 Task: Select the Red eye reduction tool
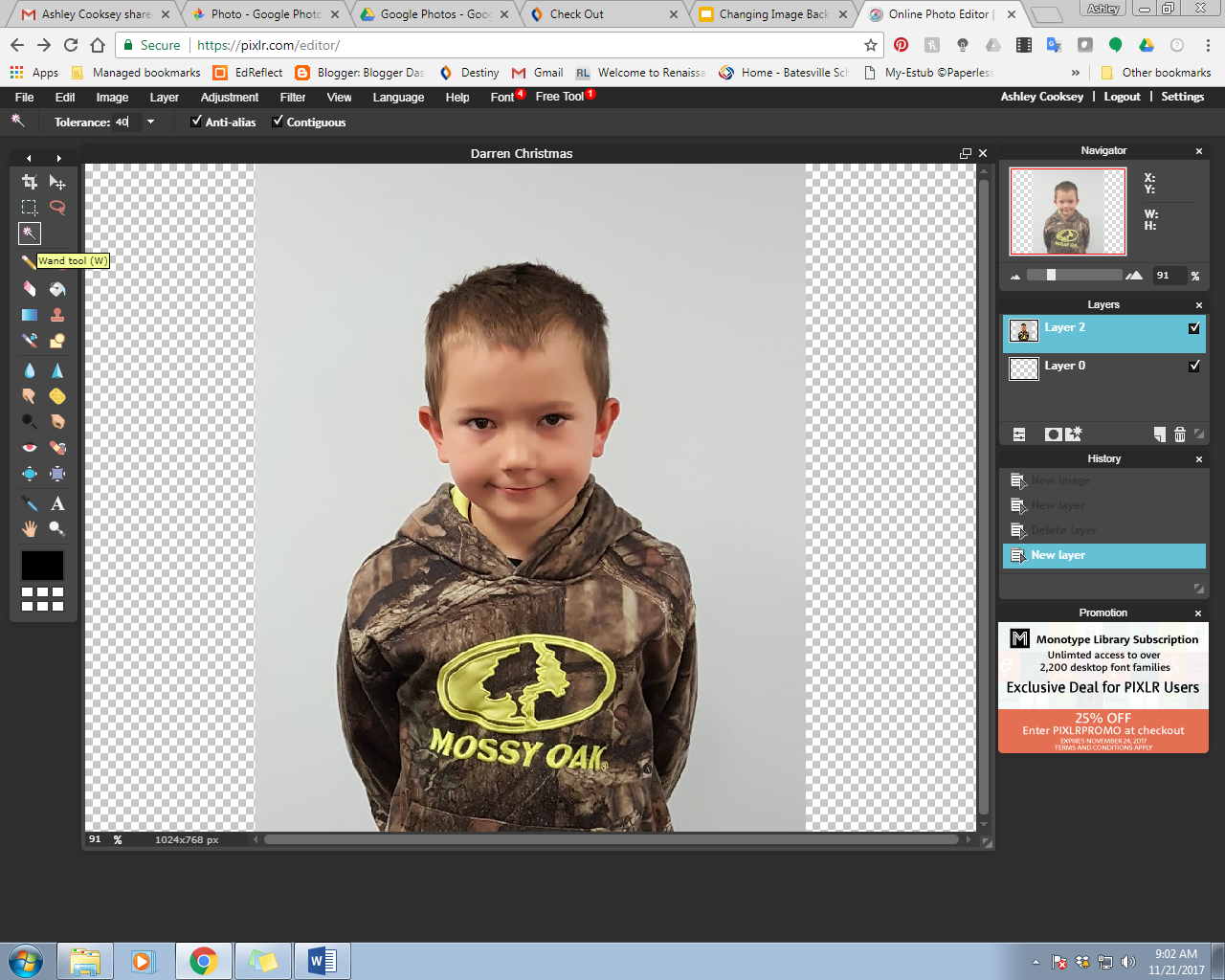[x=30, y=448]
